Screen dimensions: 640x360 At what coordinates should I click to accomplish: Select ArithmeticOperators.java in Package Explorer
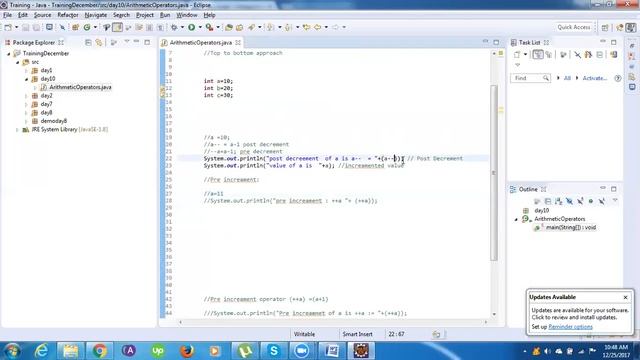(80, 87)
